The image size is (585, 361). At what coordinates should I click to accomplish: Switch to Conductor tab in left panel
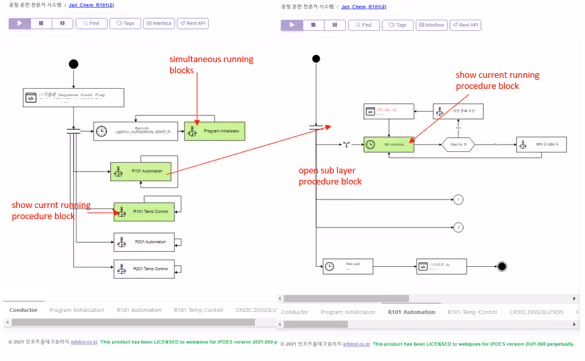click(23, 310)
